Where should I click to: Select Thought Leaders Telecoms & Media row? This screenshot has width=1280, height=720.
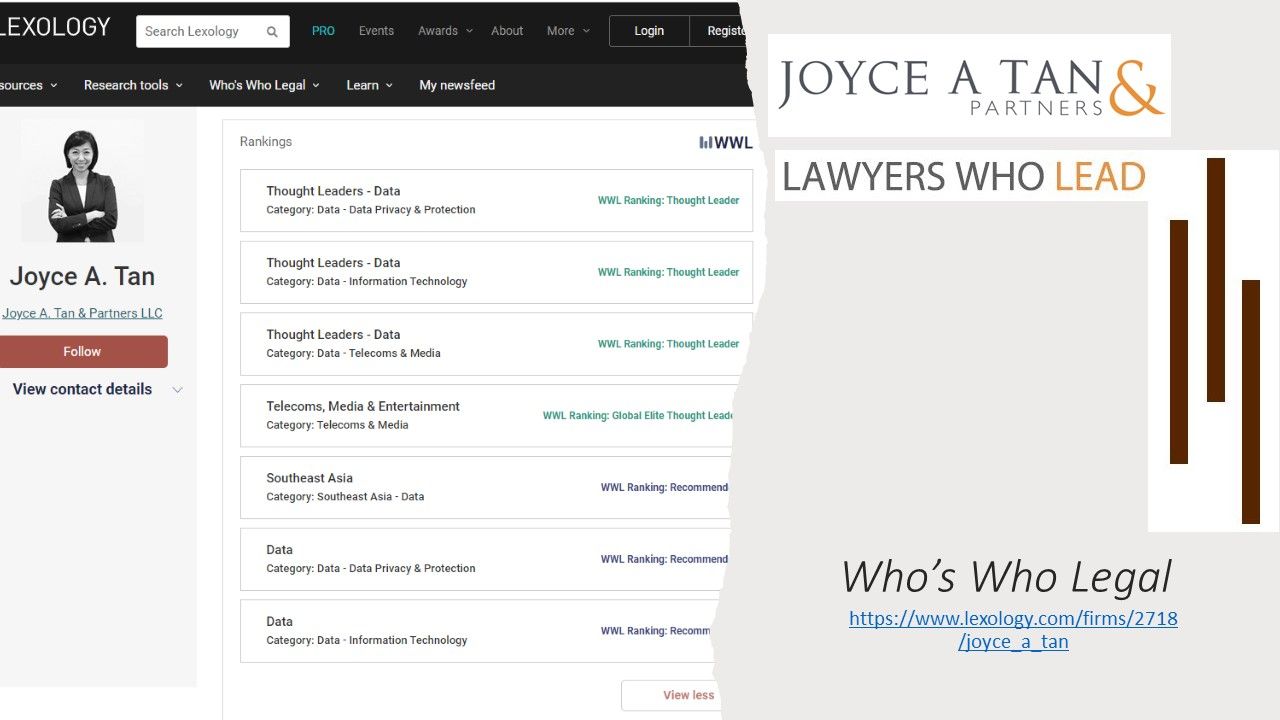(x=496, y=344)
